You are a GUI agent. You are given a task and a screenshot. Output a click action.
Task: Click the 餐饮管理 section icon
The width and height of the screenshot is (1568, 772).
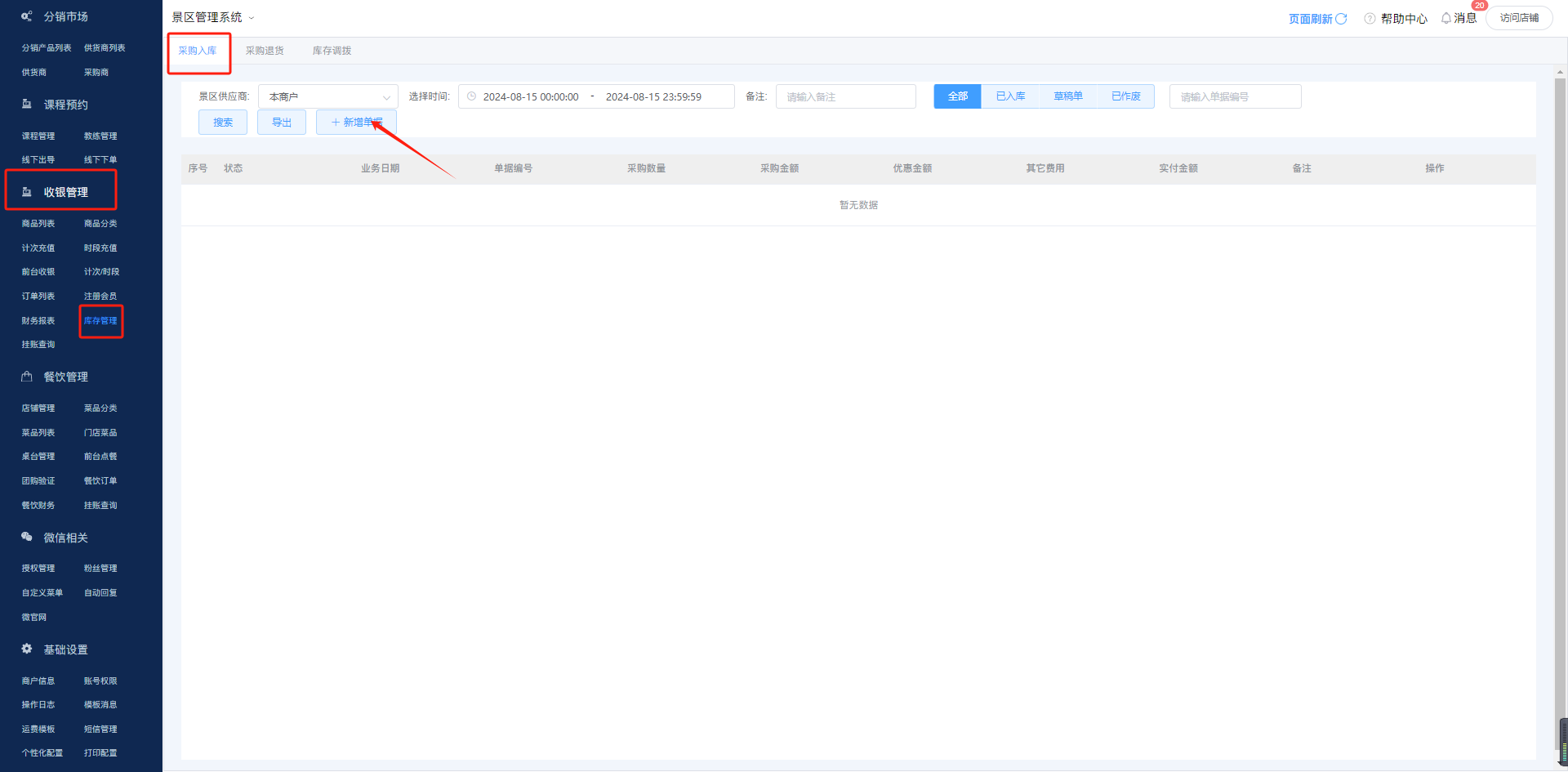[x=27, y=377]
